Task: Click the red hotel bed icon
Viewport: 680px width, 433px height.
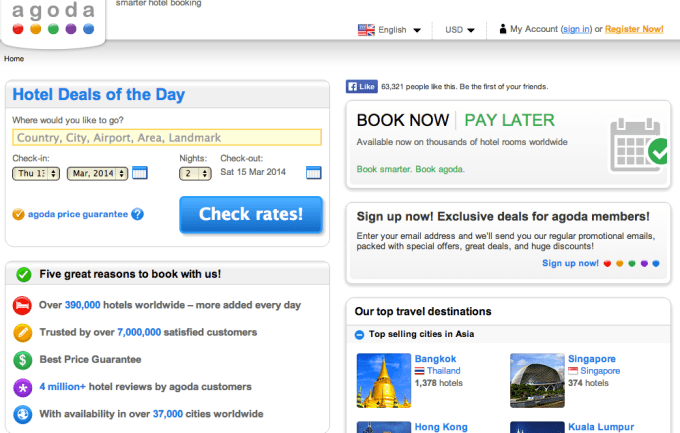Action: pos(22,305)
